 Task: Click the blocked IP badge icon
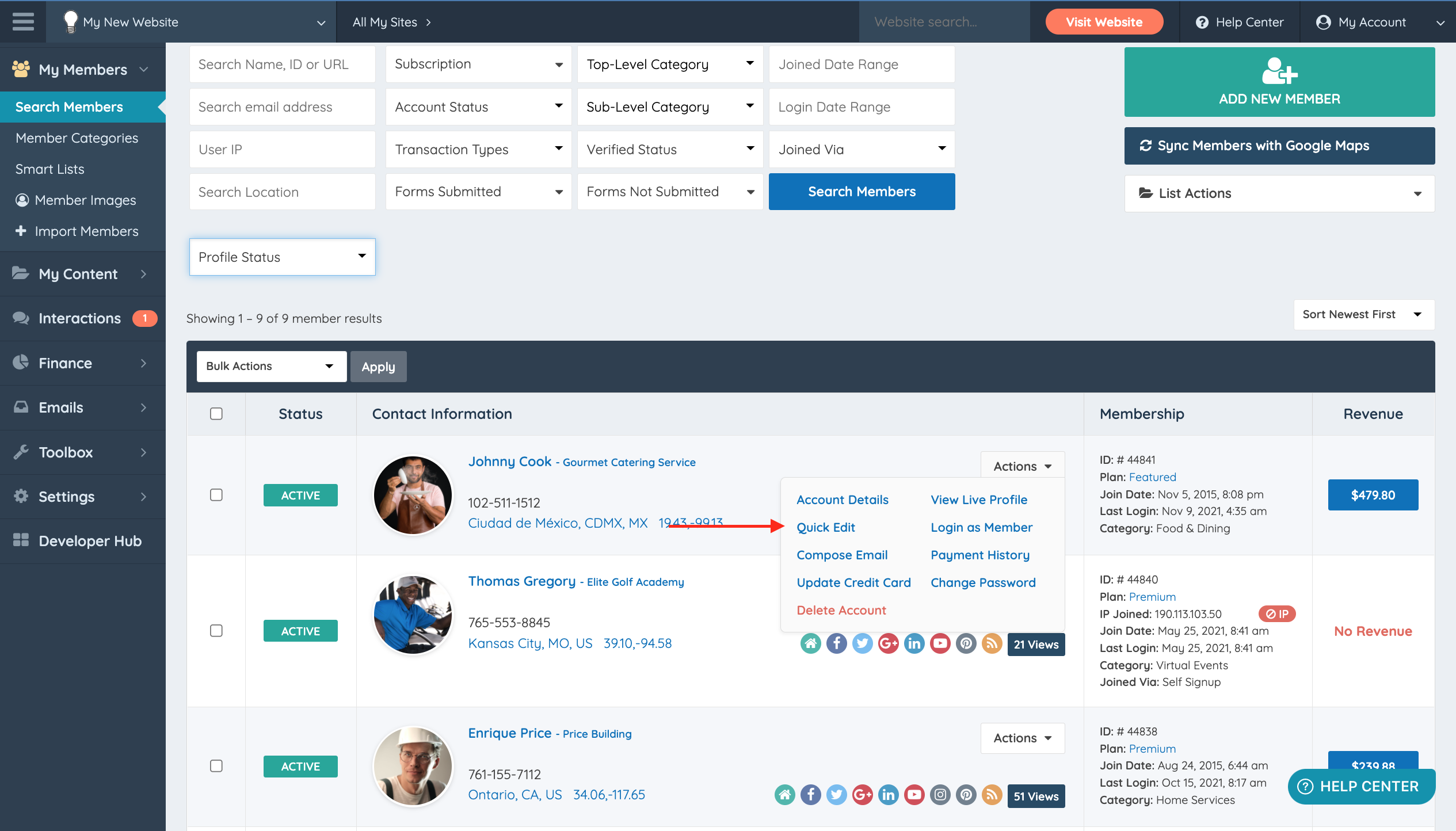coord(1276,614)
